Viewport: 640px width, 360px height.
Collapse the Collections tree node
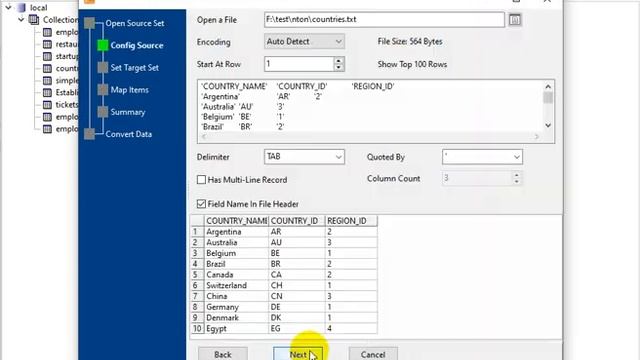[x=21, y=20]
